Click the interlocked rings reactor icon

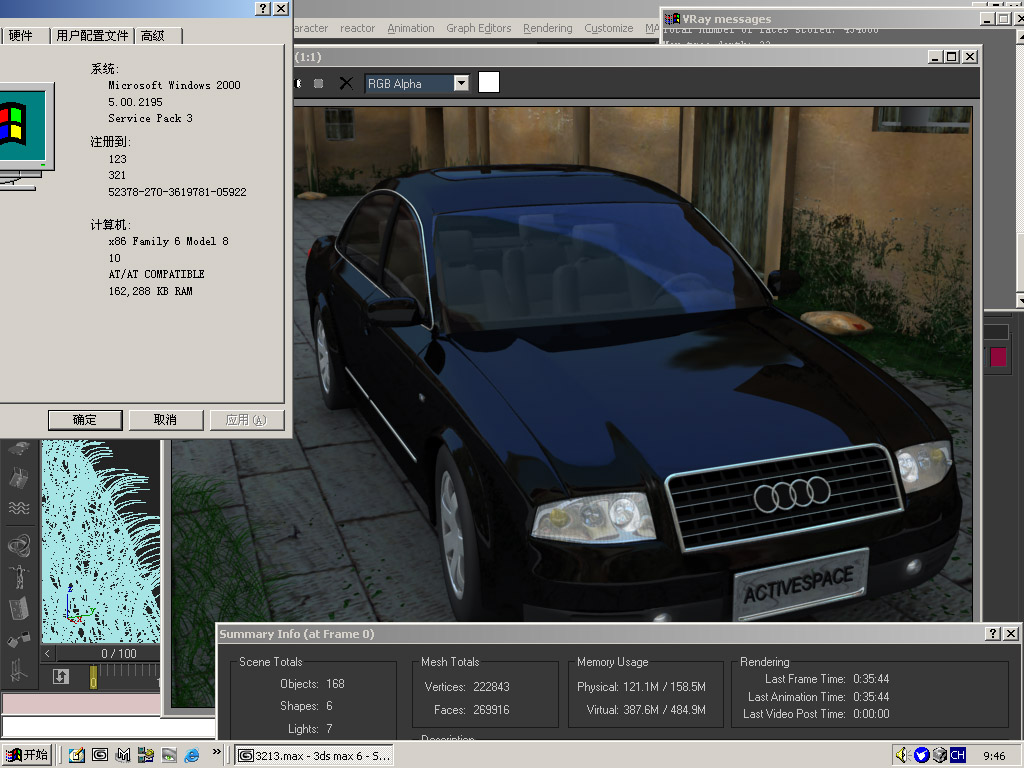point(19,545)
